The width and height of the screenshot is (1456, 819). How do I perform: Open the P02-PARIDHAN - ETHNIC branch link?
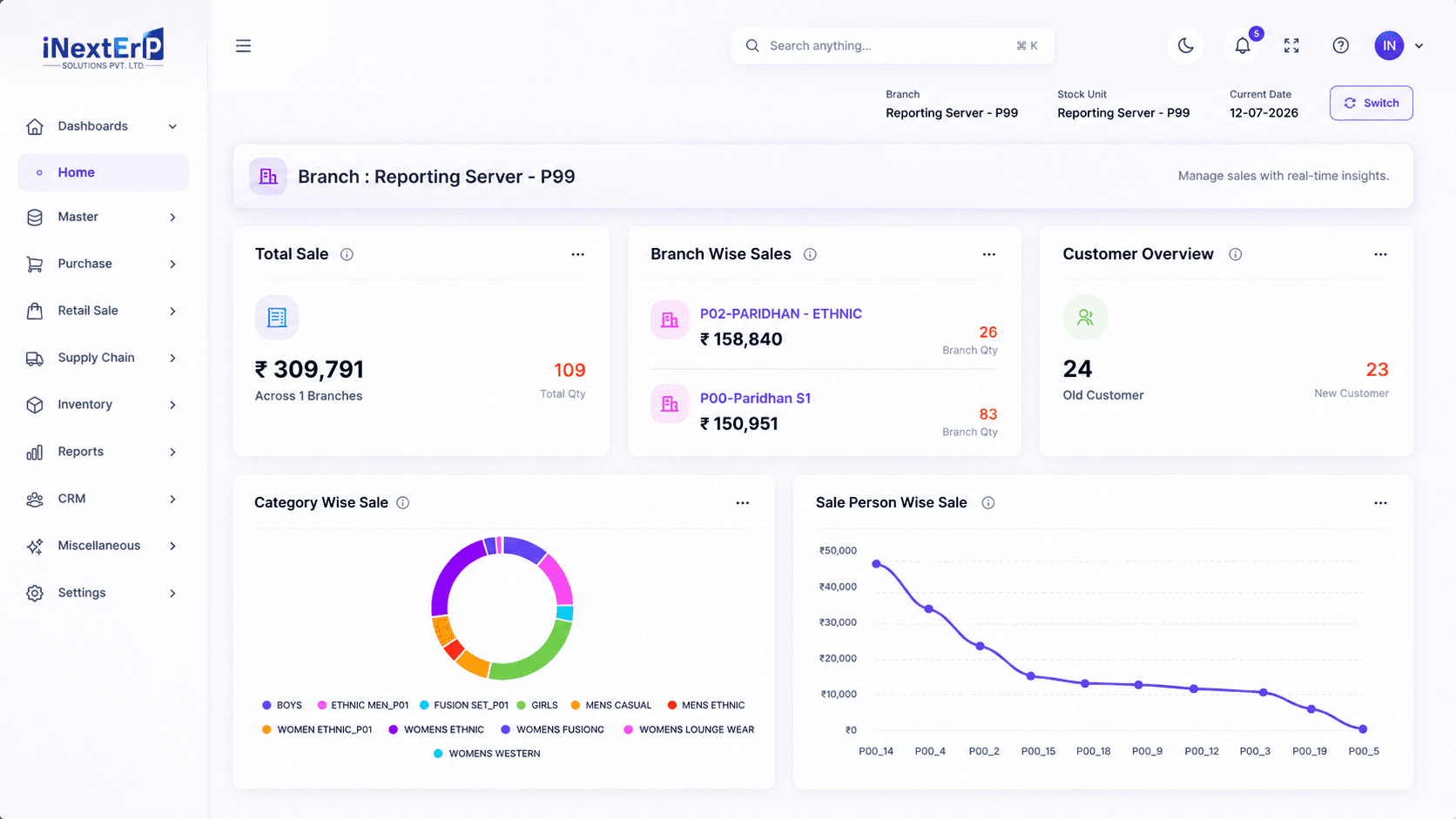click(780, 313)
